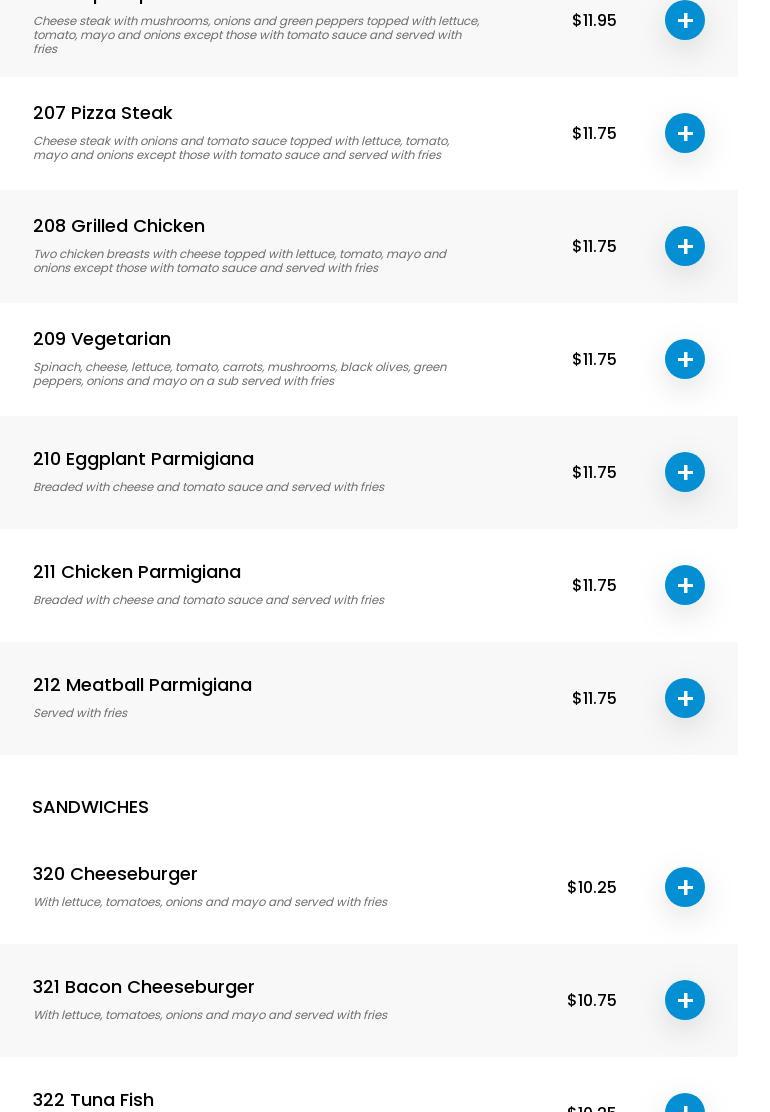The image size is (770, 1112).
Task: Open 210 Eggplant Parmigiana details
Action: 143,459
